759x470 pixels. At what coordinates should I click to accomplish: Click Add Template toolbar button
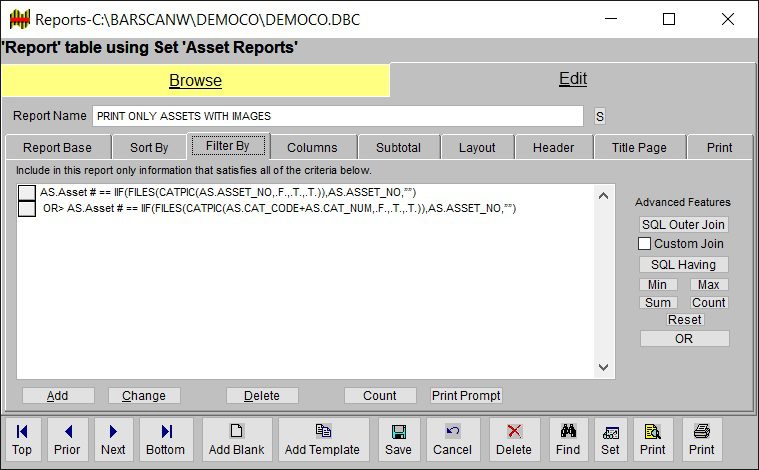pyautogui.click(x=323, y=440)
